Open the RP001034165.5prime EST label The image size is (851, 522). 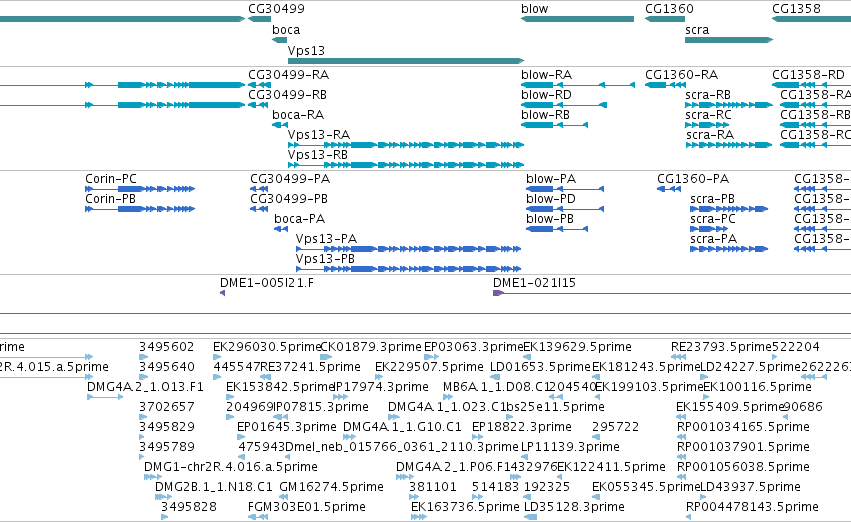tap(743, 427)
